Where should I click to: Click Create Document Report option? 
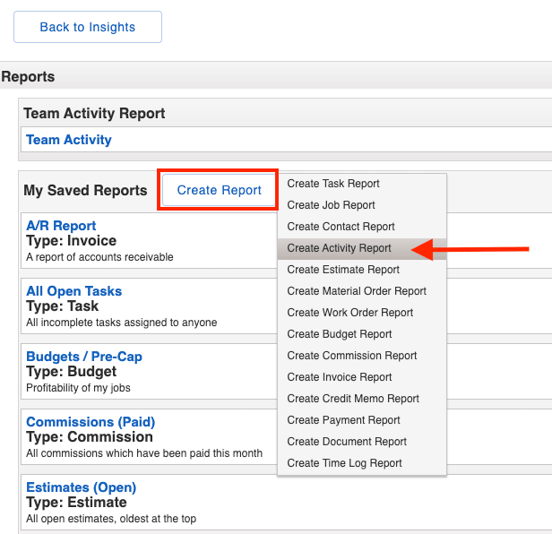[362, 441]
